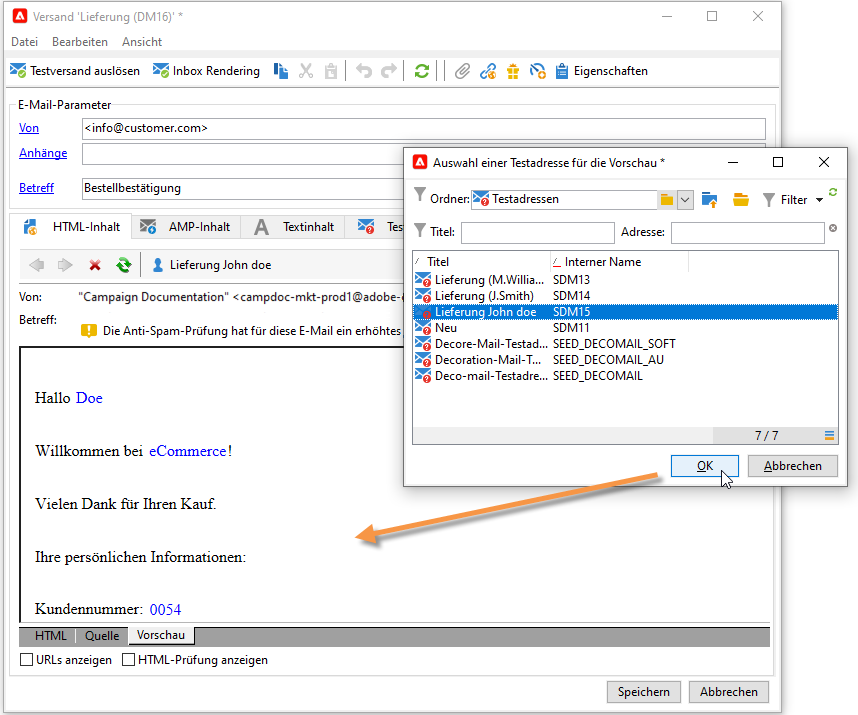Viewport: 858px width, 715px height.
Task: Click the clear filter icon by Adresse
Action: (x=833, y=228)
